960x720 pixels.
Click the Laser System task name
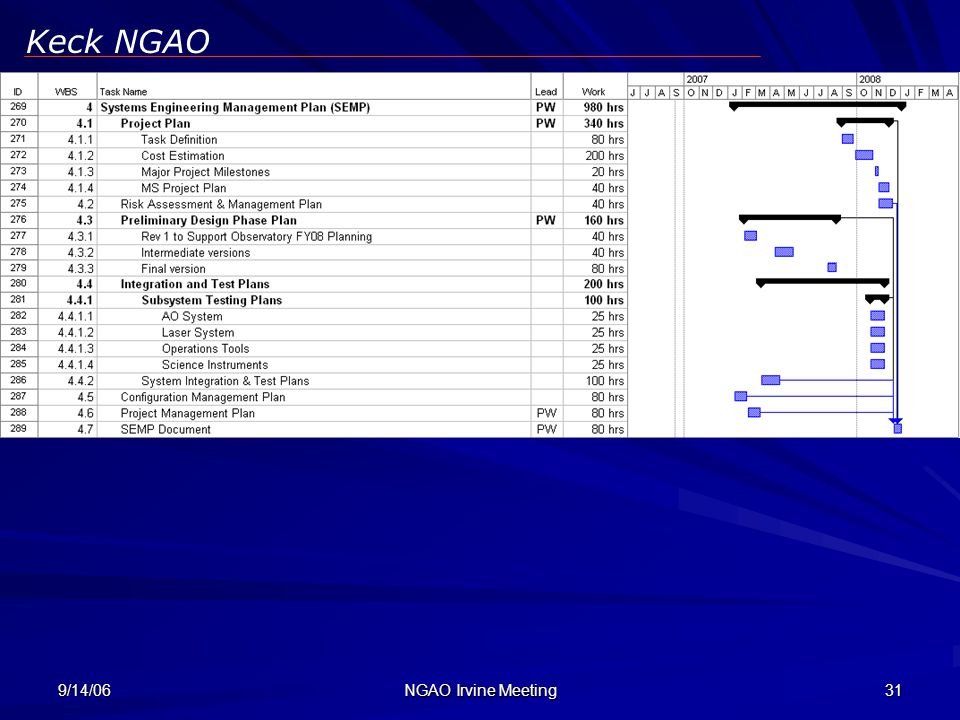[198, 332]
